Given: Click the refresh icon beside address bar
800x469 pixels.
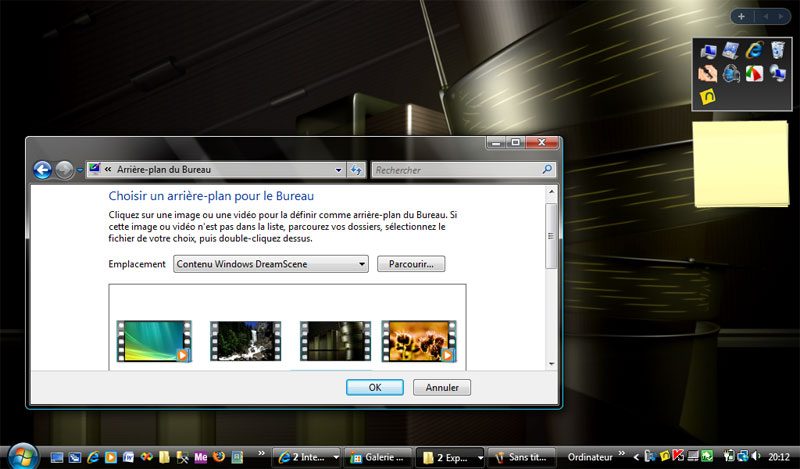Looking at the screenshot, I should point(356,170).
